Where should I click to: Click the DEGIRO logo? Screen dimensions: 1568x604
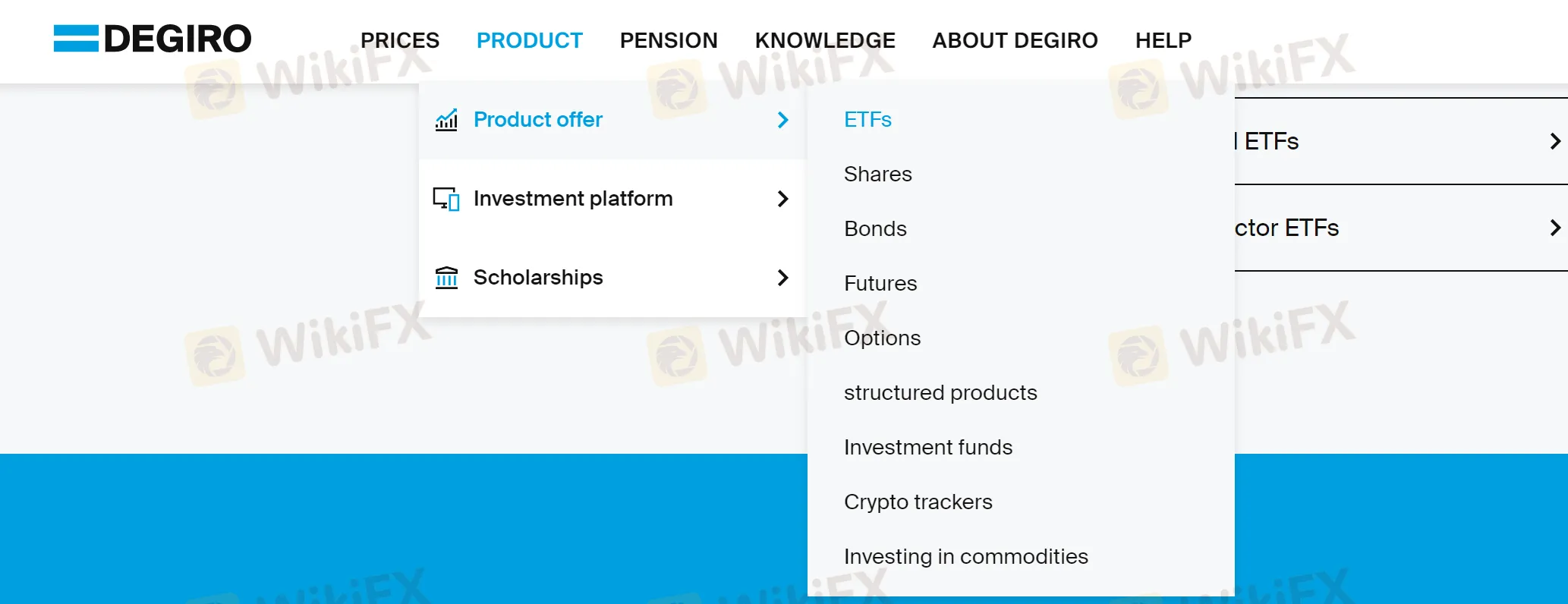[152, 39]
